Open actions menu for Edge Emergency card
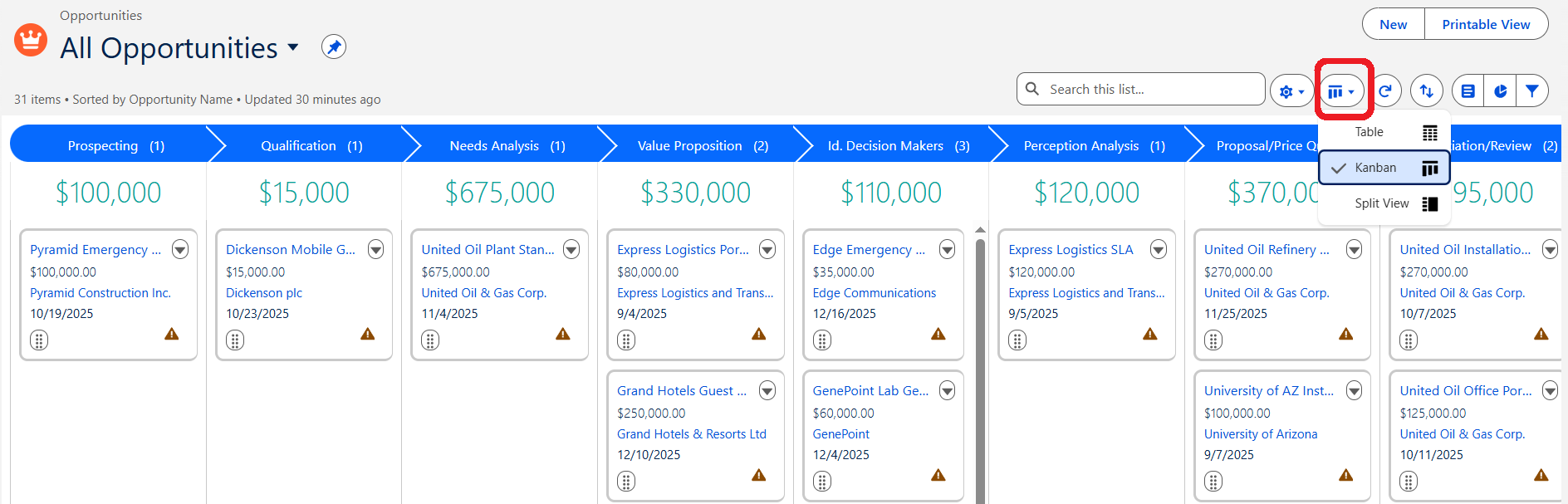This screenshot has width=1568, height=504. [947, 249]
